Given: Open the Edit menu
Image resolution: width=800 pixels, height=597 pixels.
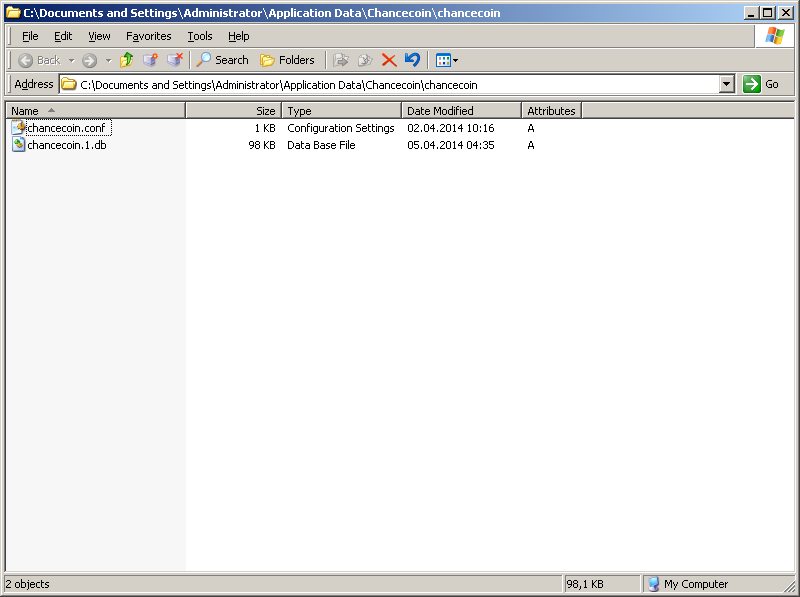Looking at the screenshot, I should tap(63, 36).
